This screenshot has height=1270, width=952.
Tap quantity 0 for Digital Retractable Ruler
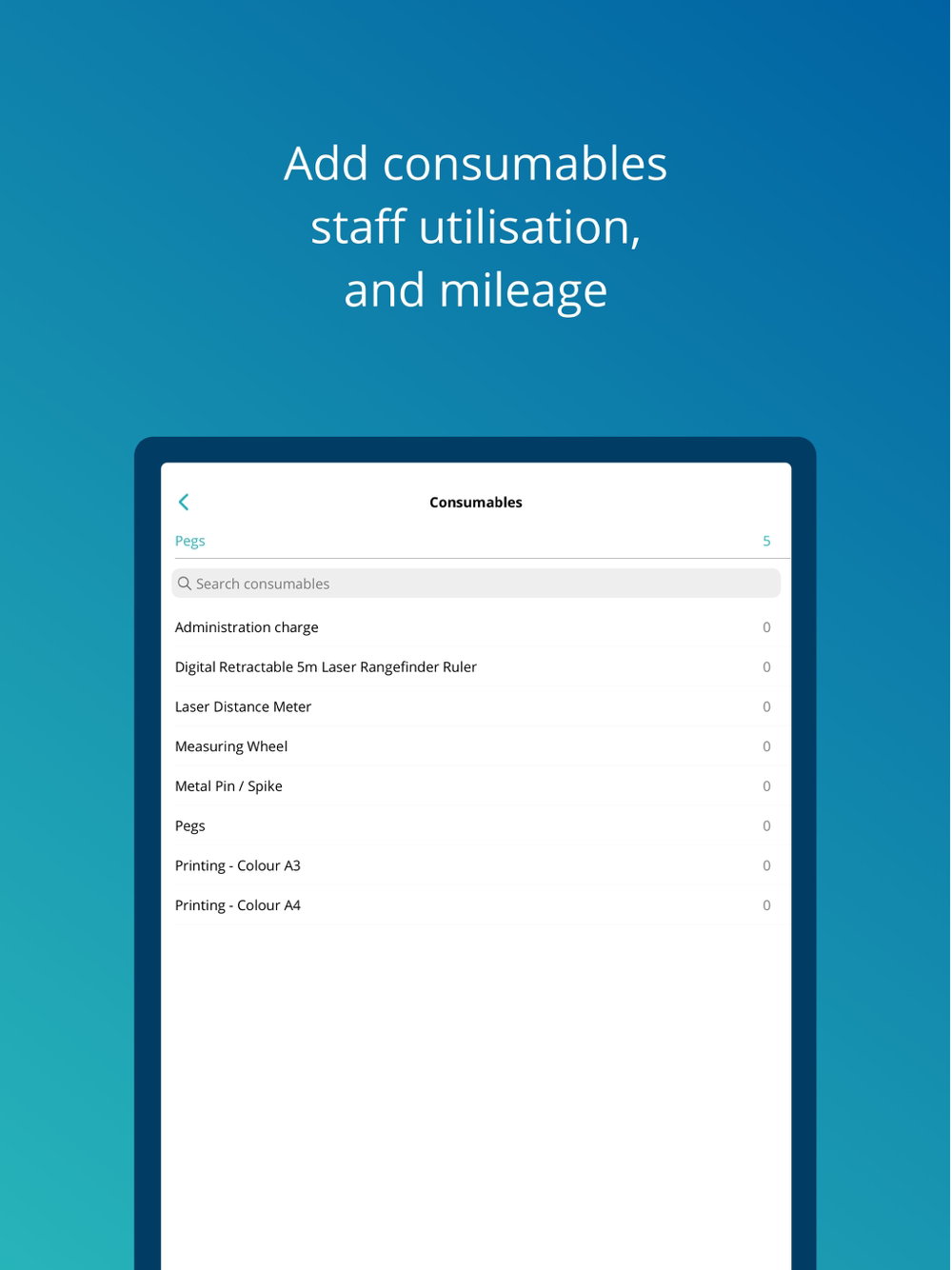766,667
